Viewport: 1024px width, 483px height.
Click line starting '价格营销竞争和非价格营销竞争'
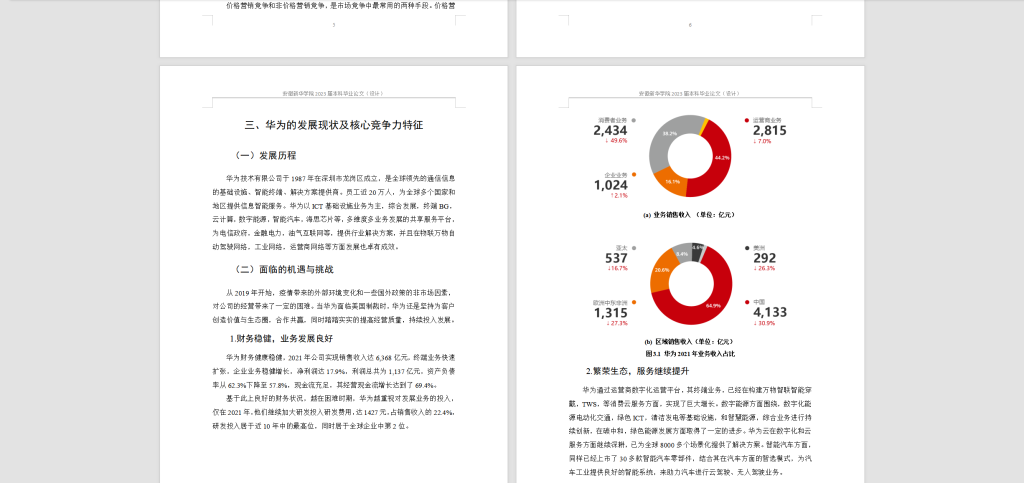(341, 5)
